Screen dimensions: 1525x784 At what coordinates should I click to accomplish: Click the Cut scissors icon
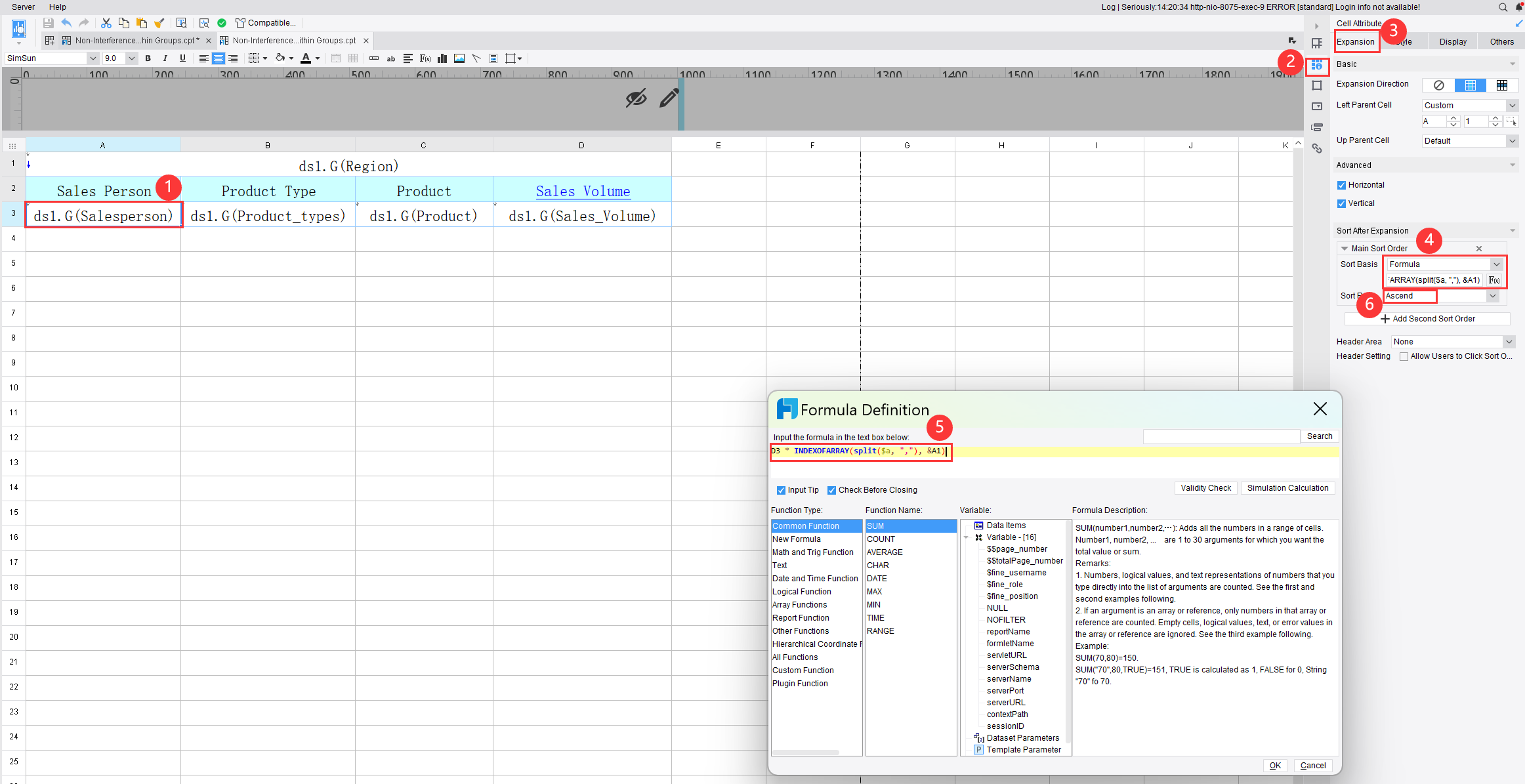[x=106, y=23]
